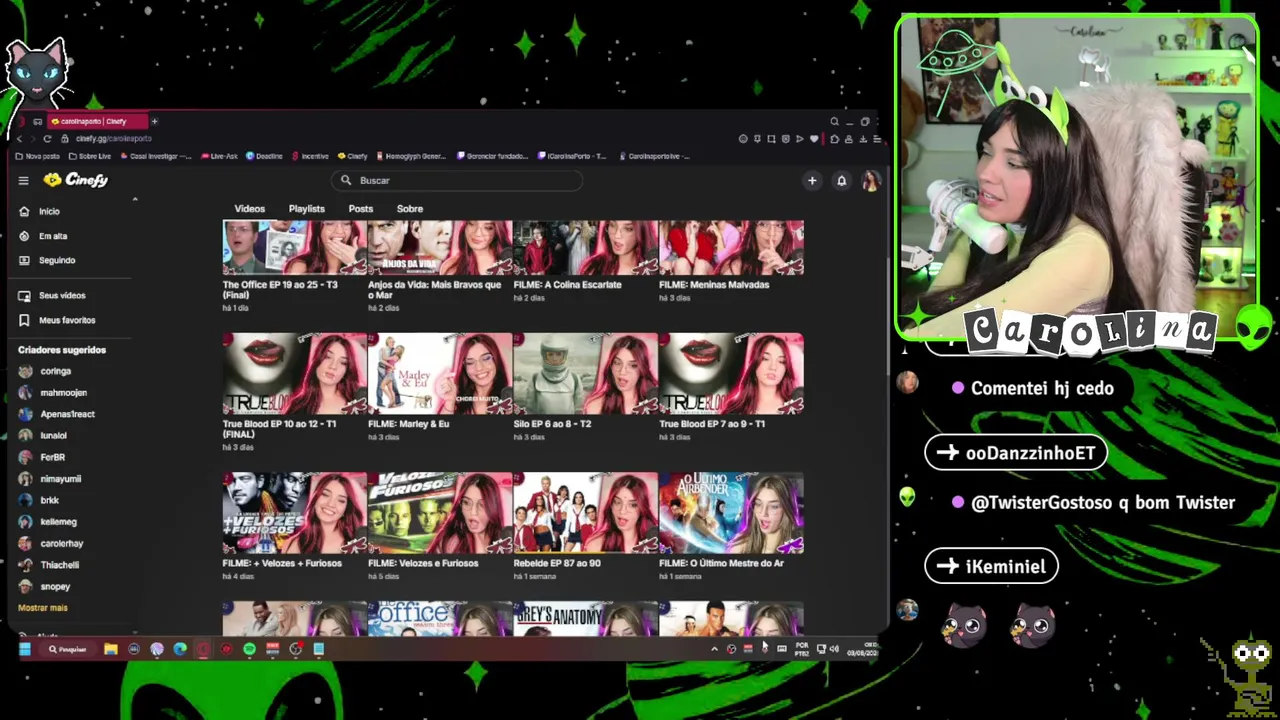Viewport: 1280px width, 720px height.
Task: Click the Cinefy logo
Action: (76, 180)
